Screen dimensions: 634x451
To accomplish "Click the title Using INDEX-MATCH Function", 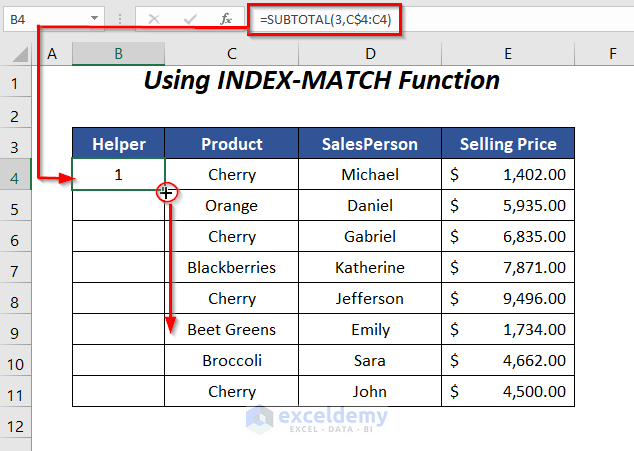I will pyautogui.click(x=321, y=81).
